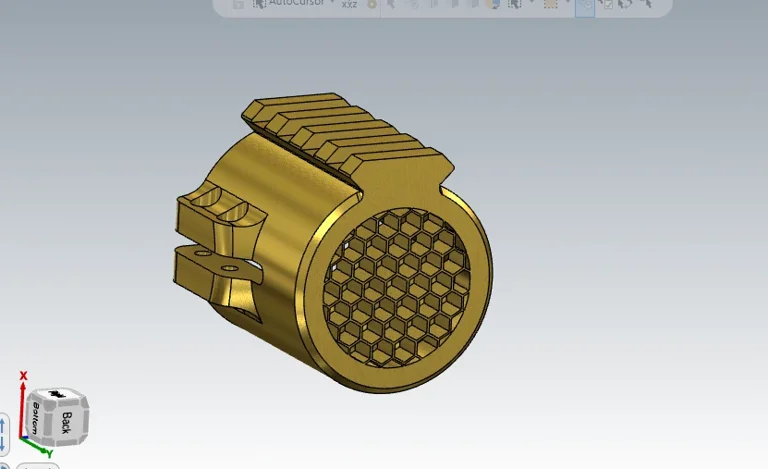Image resolution: width=768 pixels, height=469 pixels.
Task: Click the cursor icon at the toolbar's right end
Action: click(647, 4)
